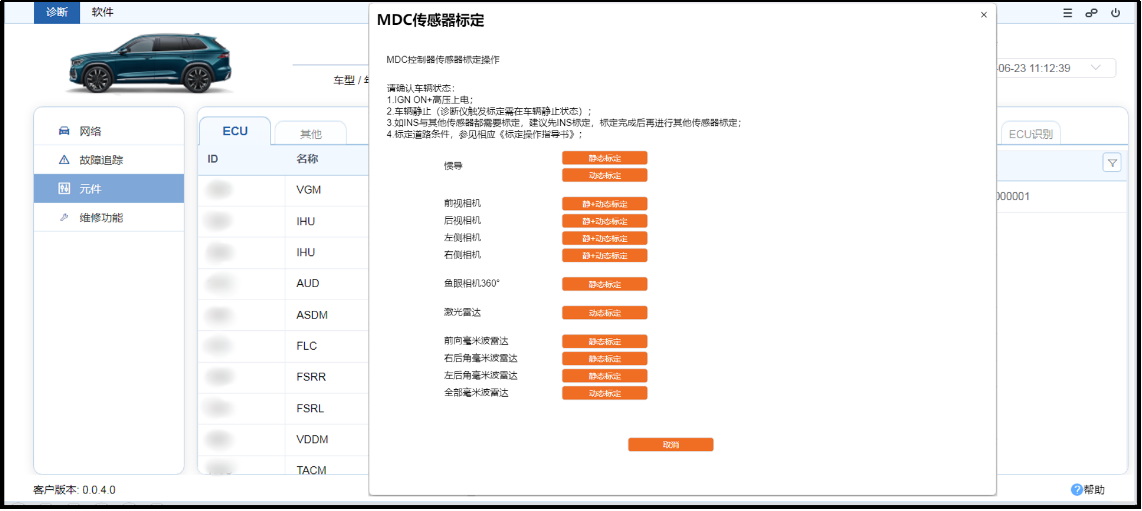Click the component icon beside 元件
The height and width of the screenshot is (511, 1142).
pos(63,189)
